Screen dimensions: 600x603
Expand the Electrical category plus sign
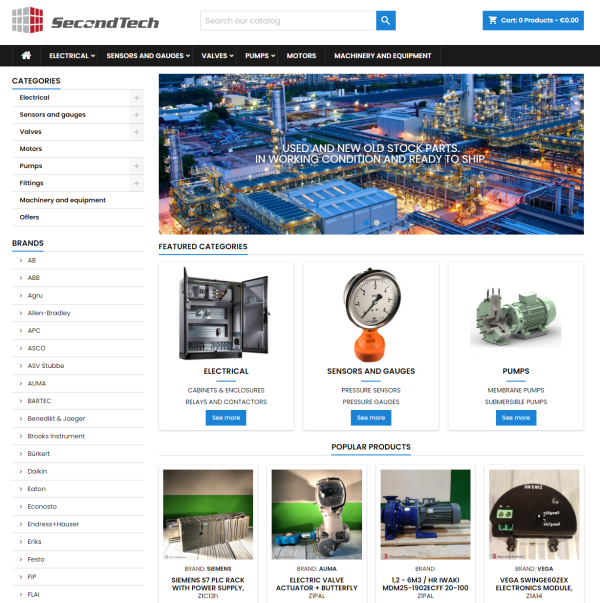click(x=137, y=98)
